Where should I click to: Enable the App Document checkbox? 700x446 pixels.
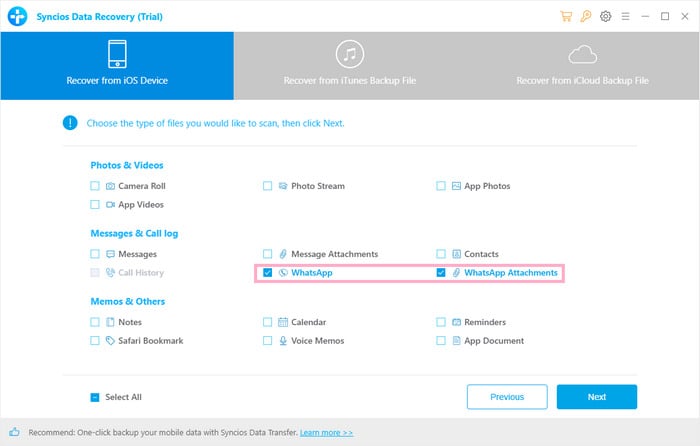(441, 341)
